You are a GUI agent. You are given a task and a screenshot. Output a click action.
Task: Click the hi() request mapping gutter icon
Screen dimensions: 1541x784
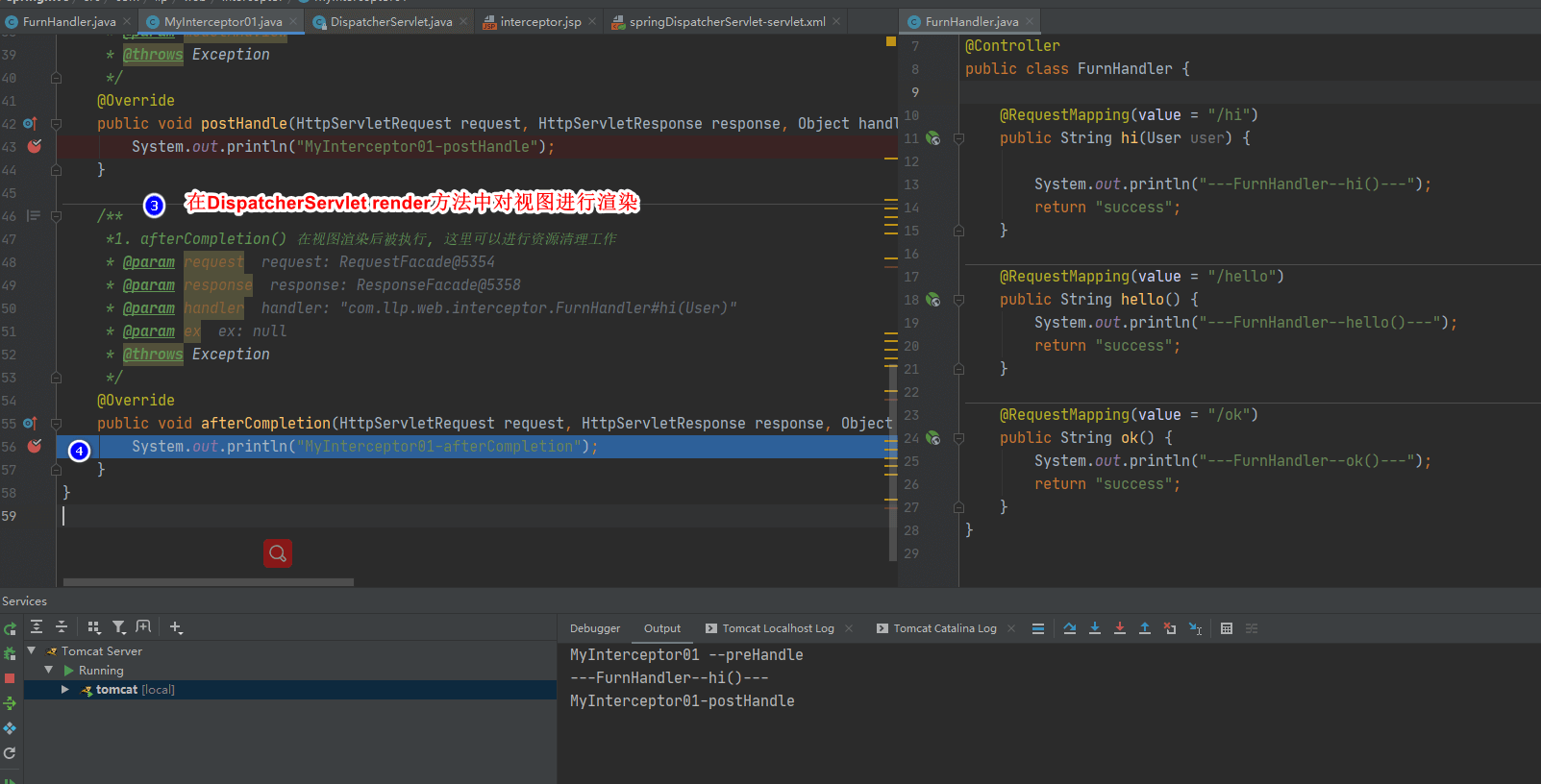coord(932,138)
